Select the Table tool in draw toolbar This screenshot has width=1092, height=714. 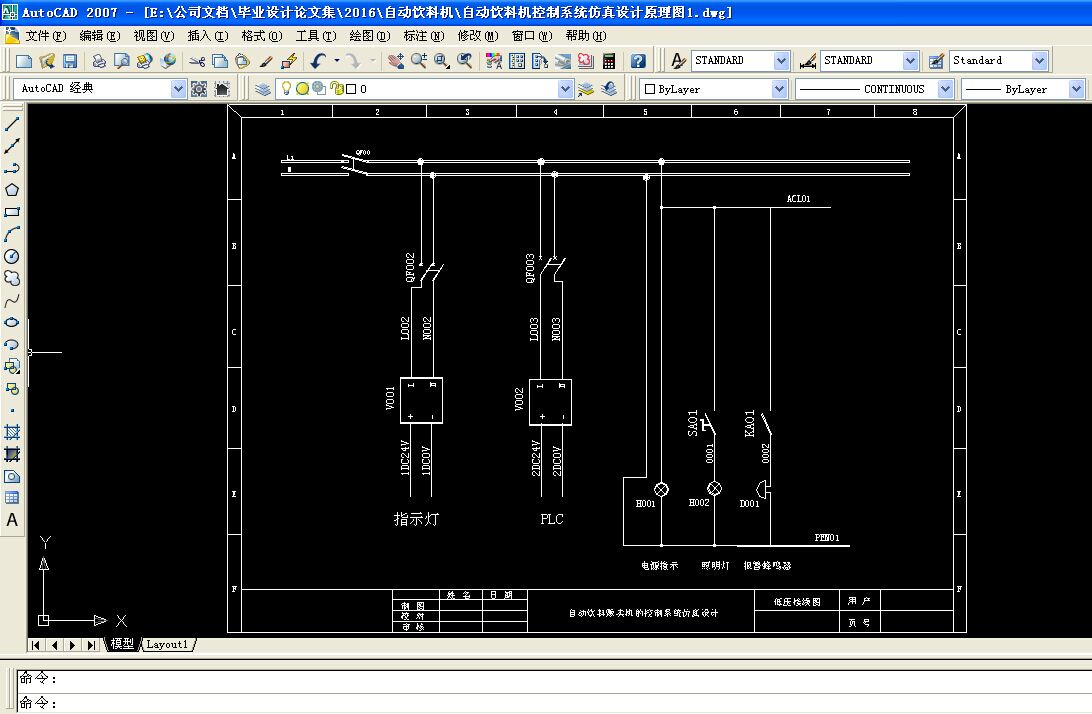tap(12, 498)
